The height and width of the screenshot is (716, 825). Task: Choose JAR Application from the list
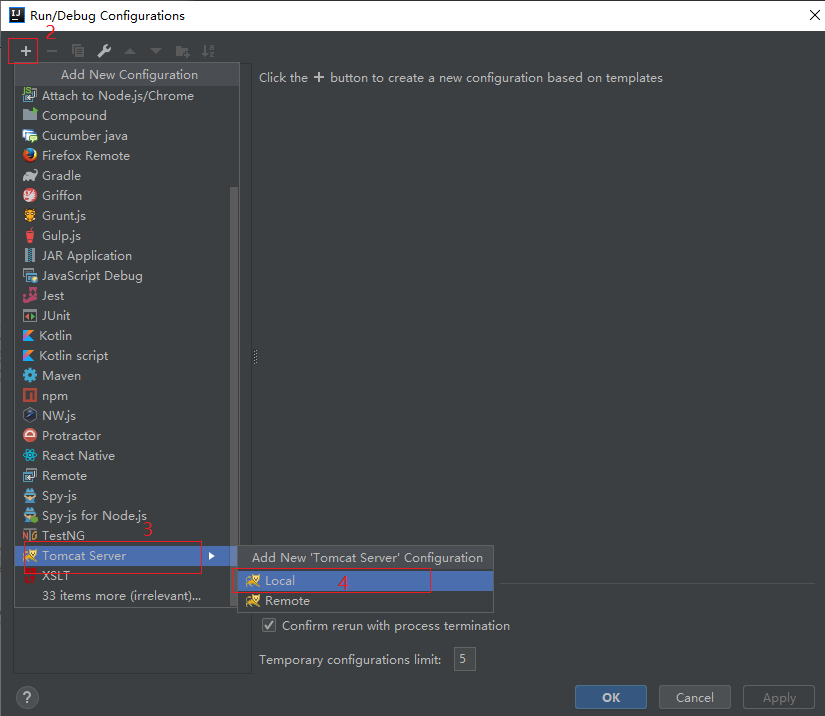[x=86, y=256]
